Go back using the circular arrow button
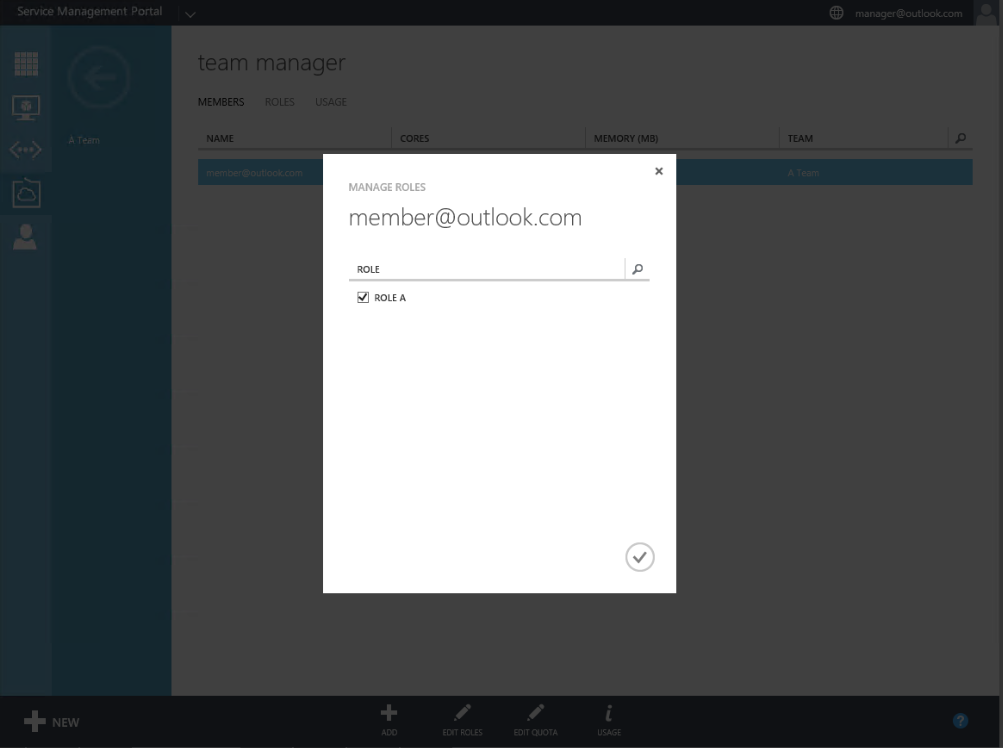 [98, 76]
